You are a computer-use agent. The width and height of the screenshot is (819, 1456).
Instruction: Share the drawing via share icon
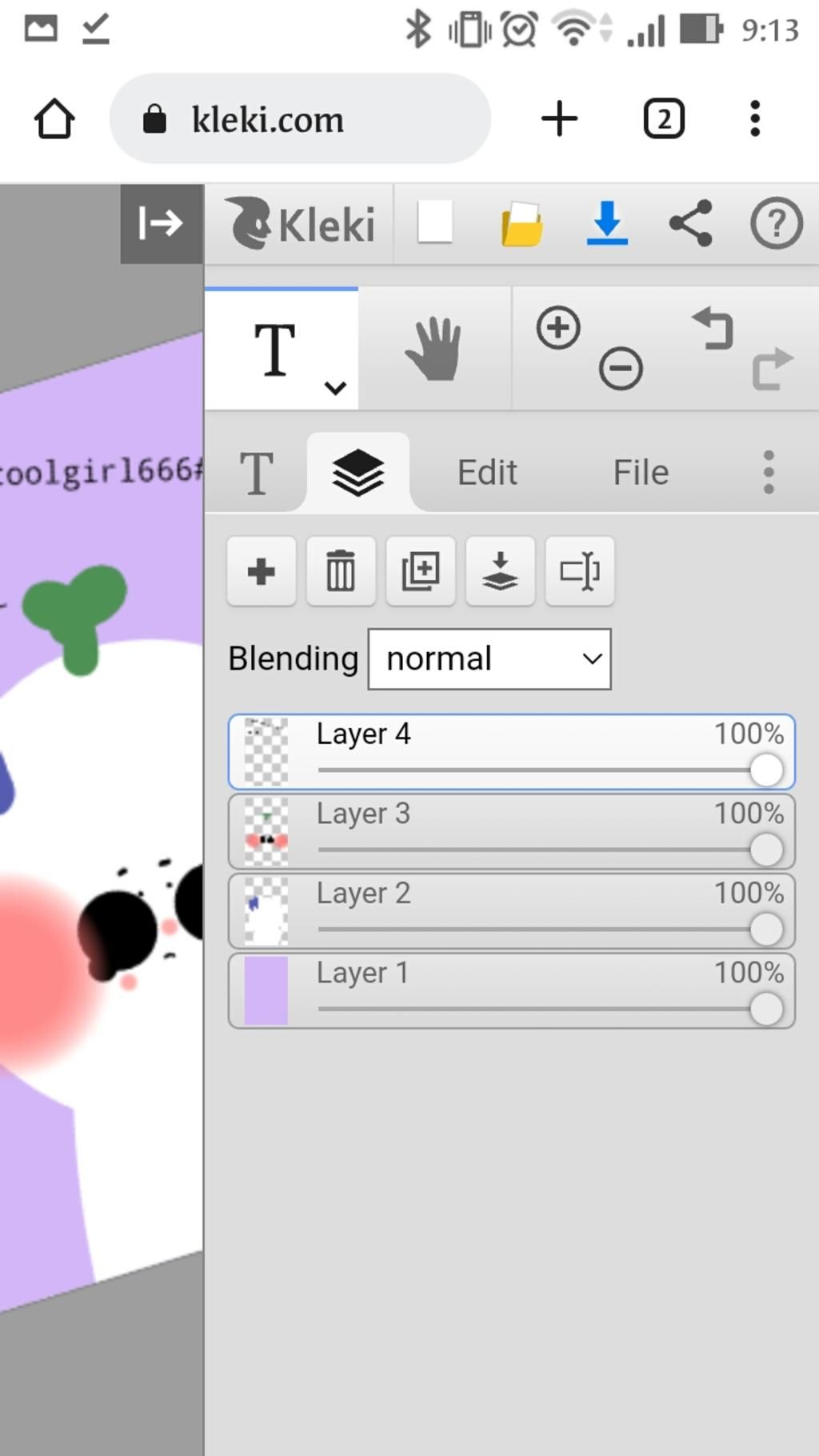coord(690,222)
